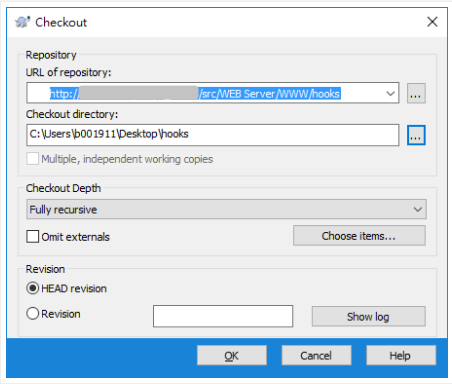Enable the Omit externals checkbox

(x=33, y=237)
